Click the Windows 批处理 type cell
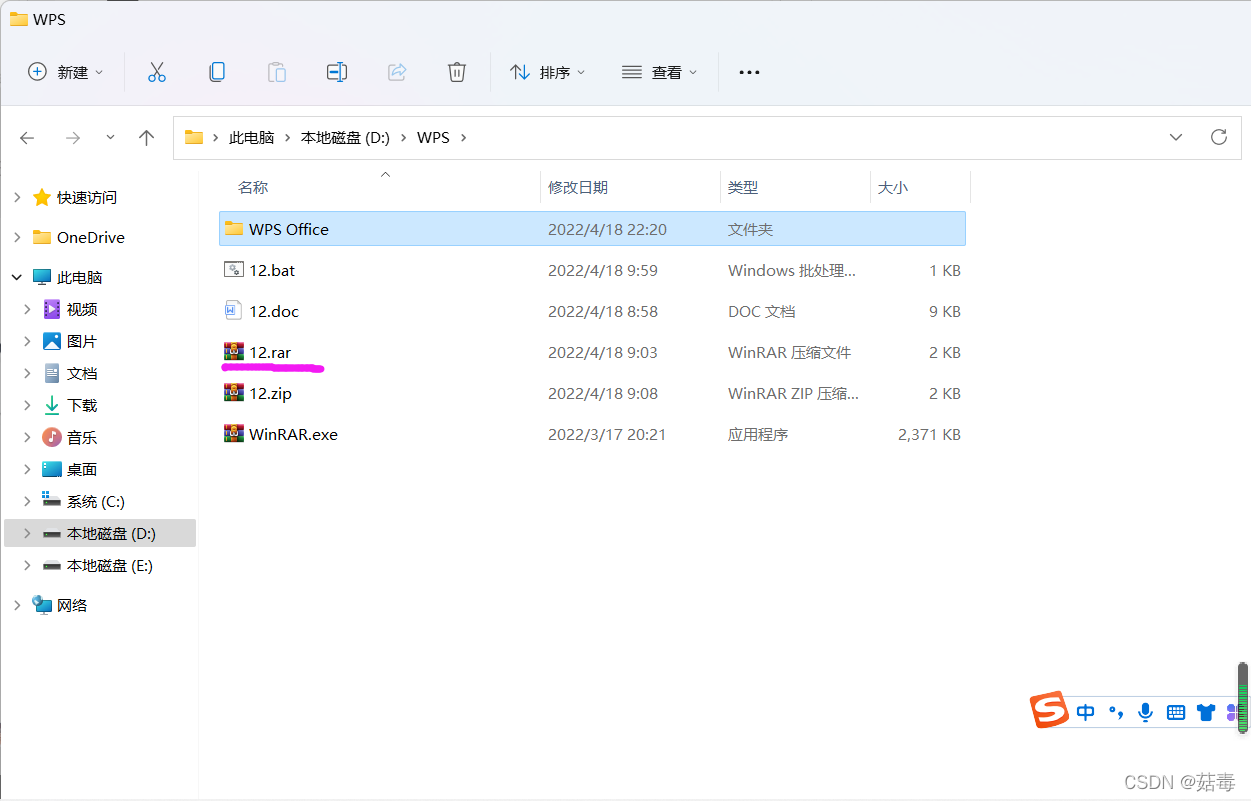The width and height of the screenshot is (1251, 801). (792, 270)
